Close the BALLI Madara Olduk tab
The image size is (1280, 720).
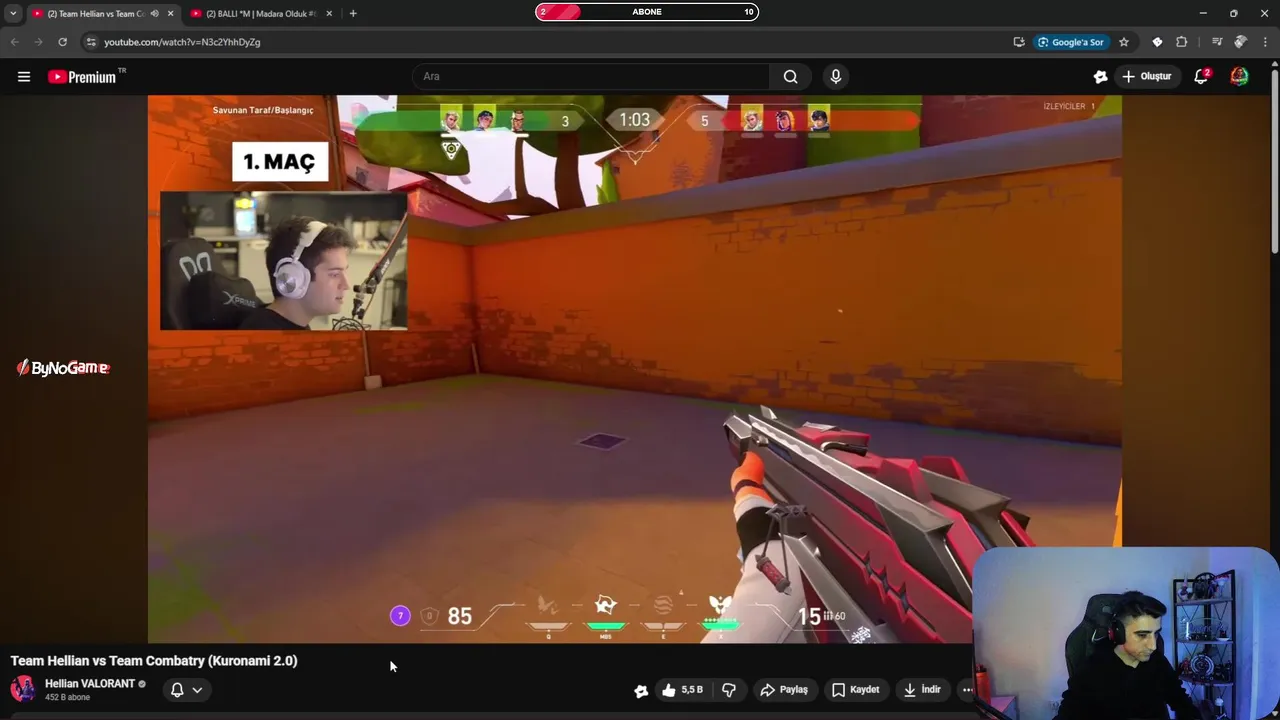pyautogui.click(x=329, y=13)
